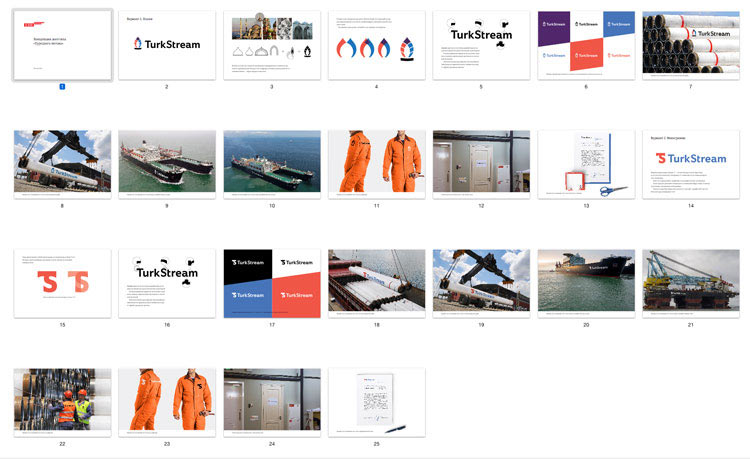750x459 pixels.
Task: Select page 21 crane vessel thumbnail
Action: (x=691, y=283)
